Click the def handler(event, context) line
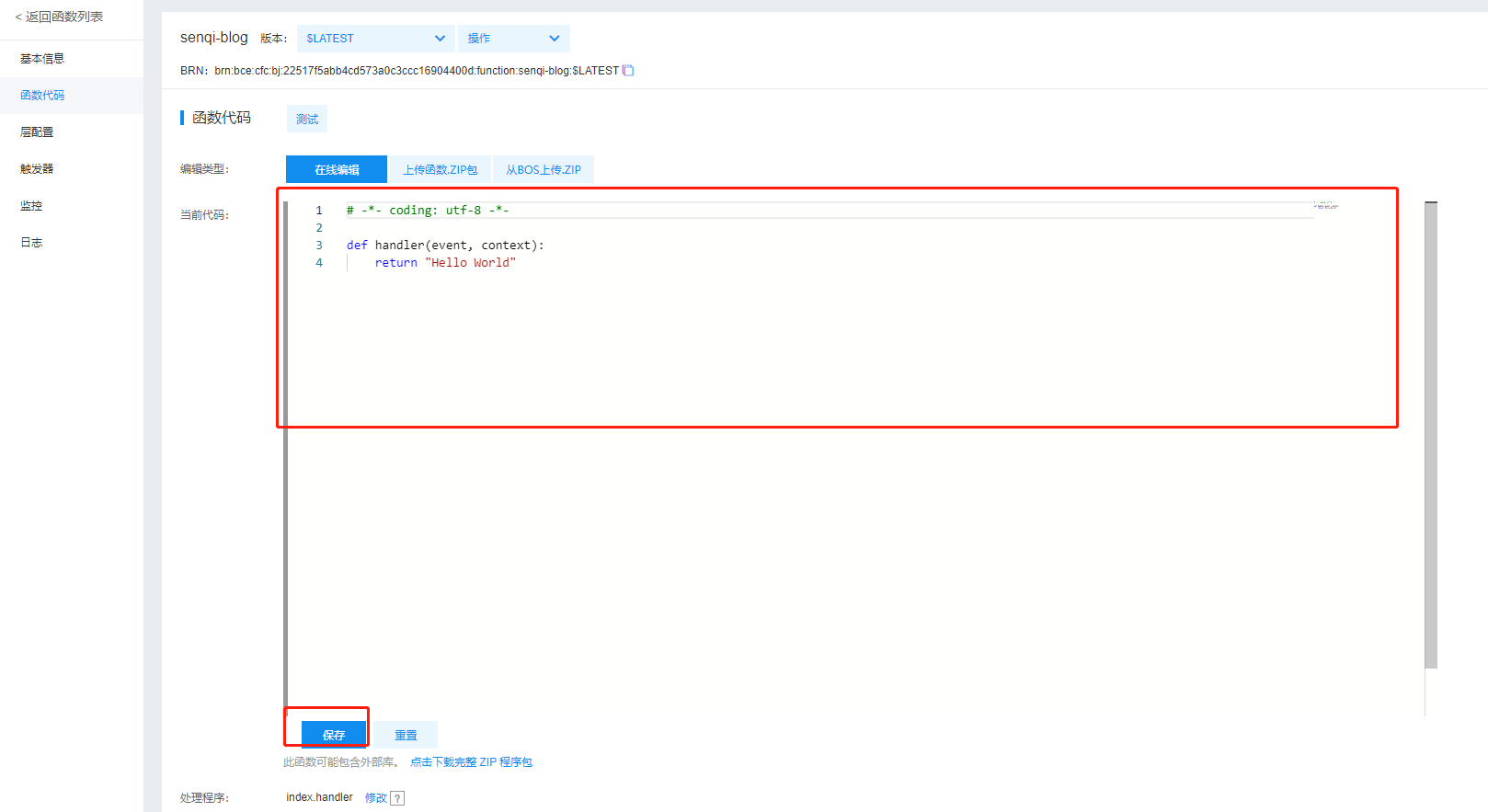 (x=445, y=246)
